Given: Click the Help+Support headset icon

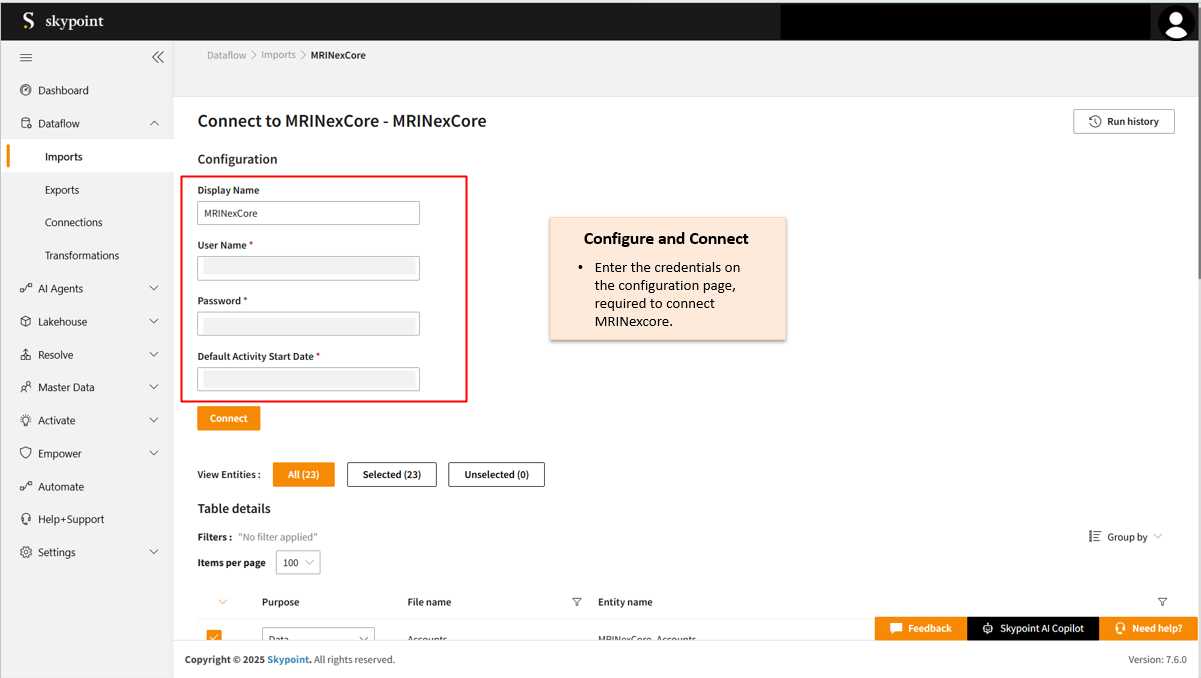Looking at the screenshot, I should click(26, 519).
